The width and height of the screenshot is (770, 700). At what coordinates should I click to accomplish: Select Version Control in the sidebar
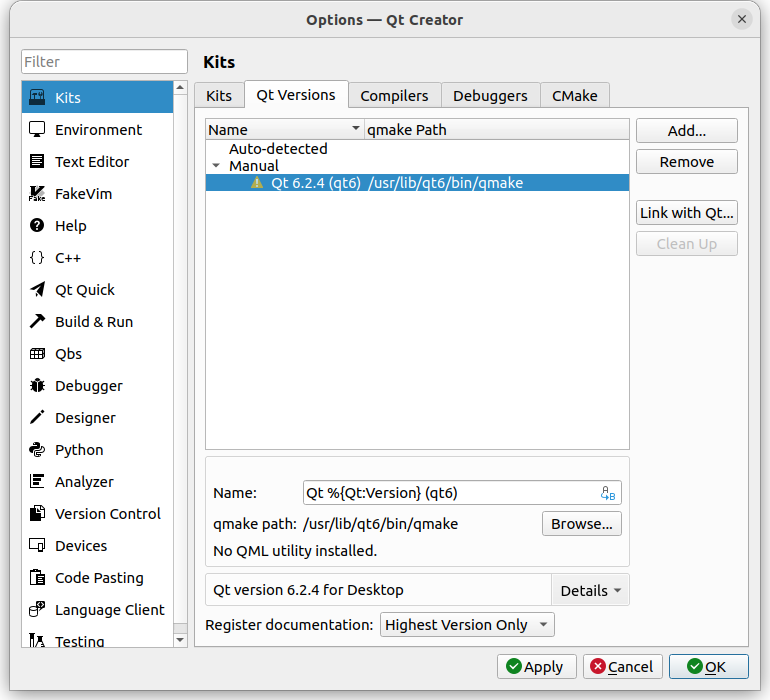pos(97,514)
